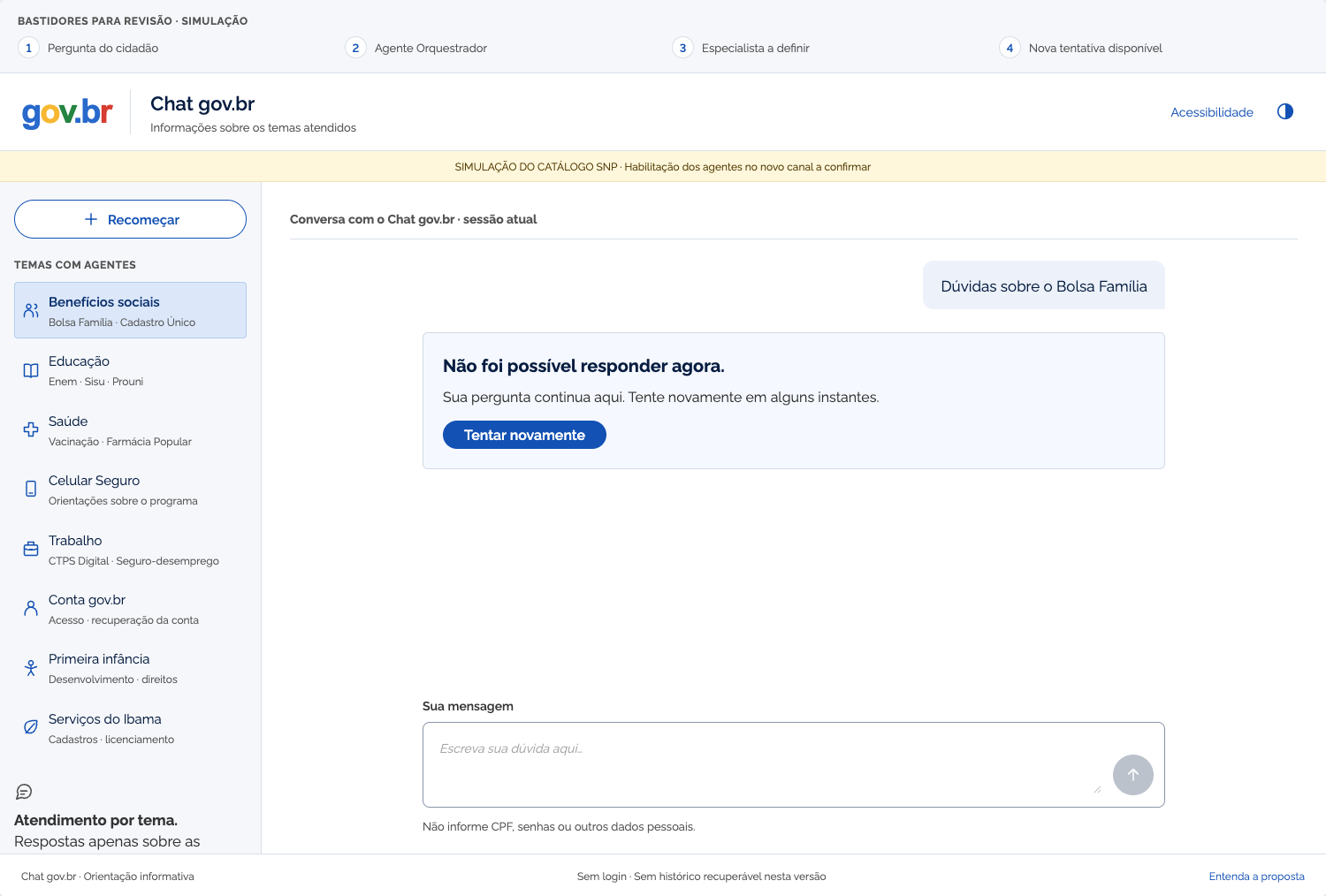Click the people icon for Benefícios sociais
The image size is (1326, 896).
tap(31, 310)
